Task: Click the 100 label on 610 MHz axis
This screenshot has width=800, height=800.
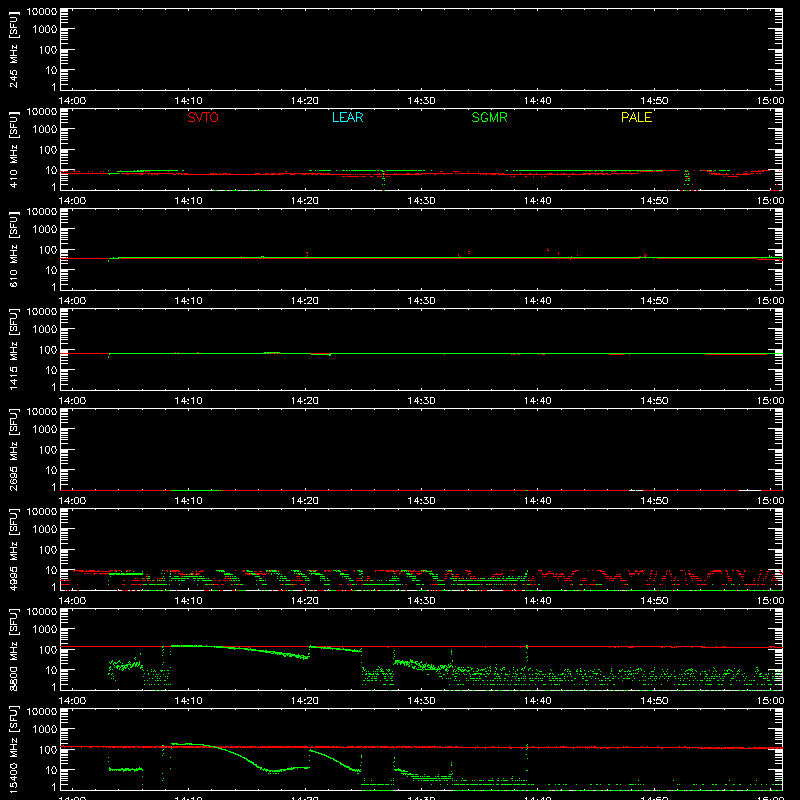Action: click(48, 250)
